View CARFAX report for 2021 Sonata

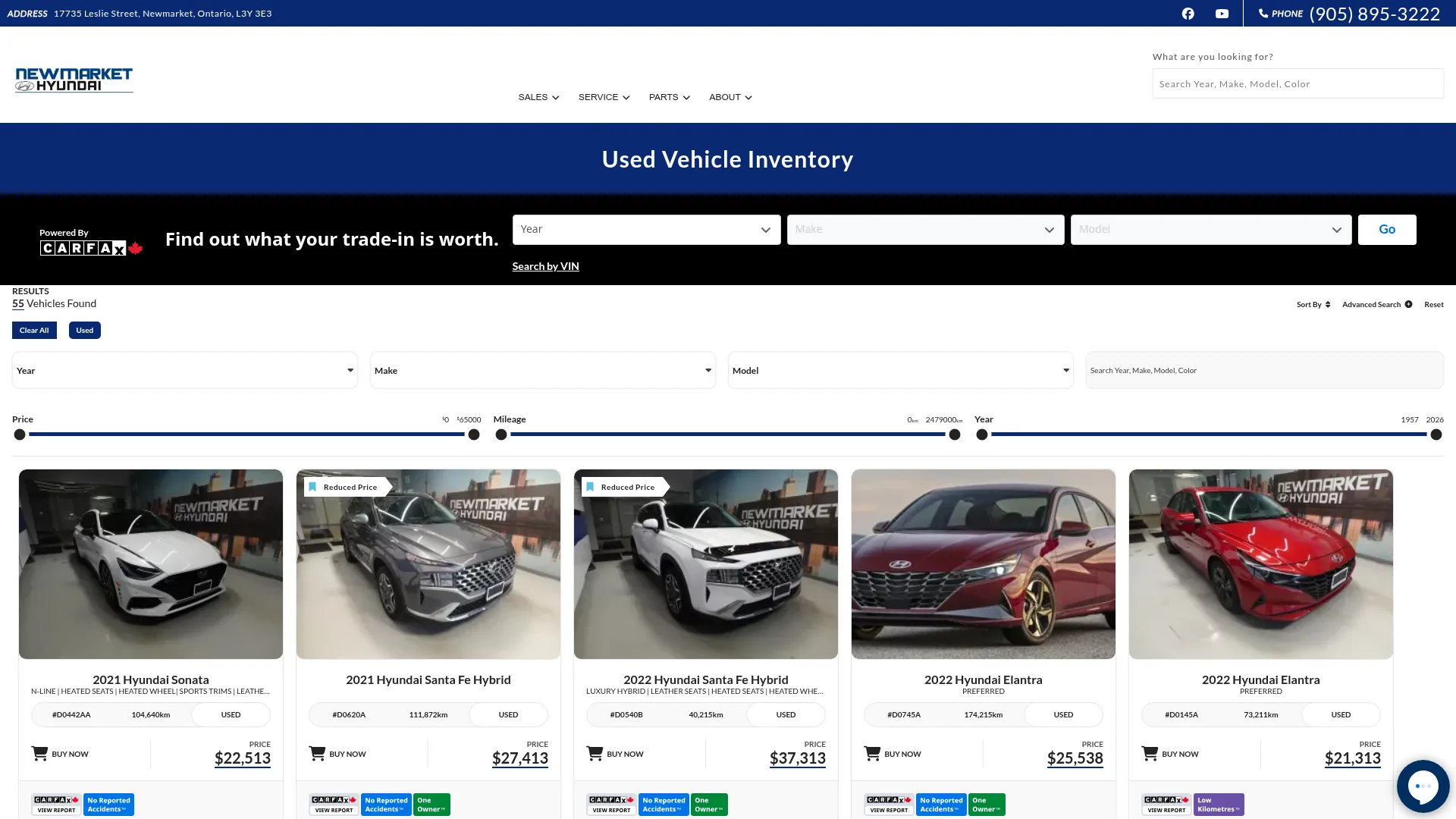click(56, 805)
